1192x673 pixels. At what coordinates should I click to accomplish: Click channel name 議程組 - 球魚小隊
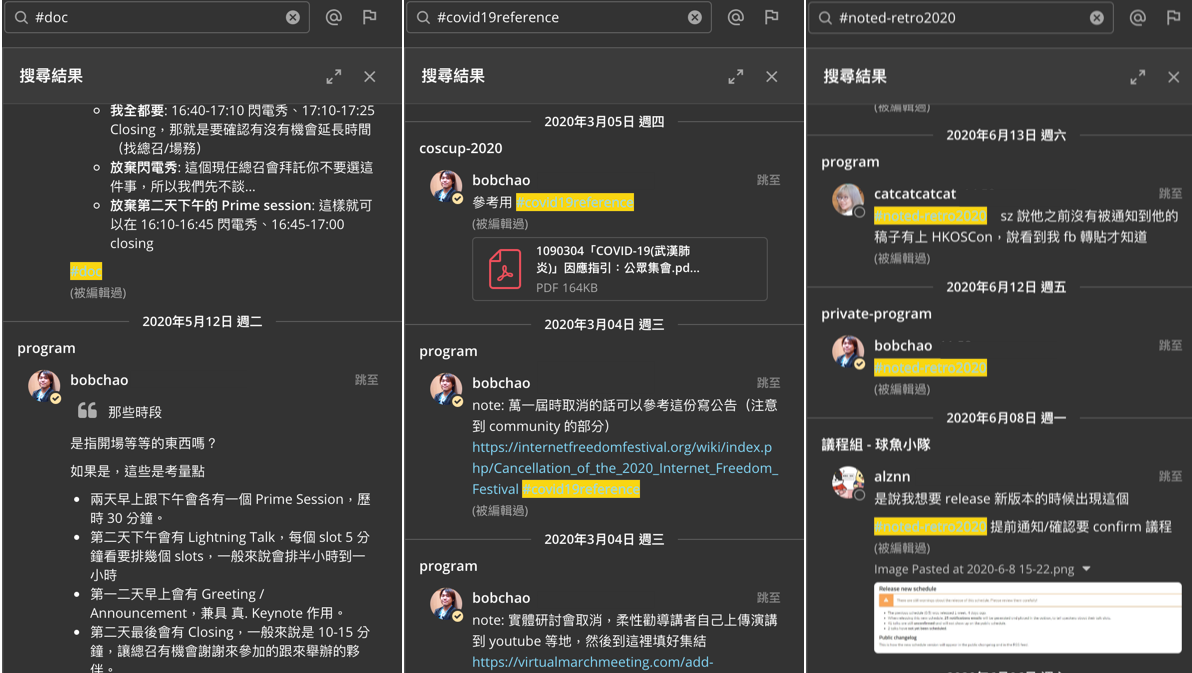coord(876,445)
